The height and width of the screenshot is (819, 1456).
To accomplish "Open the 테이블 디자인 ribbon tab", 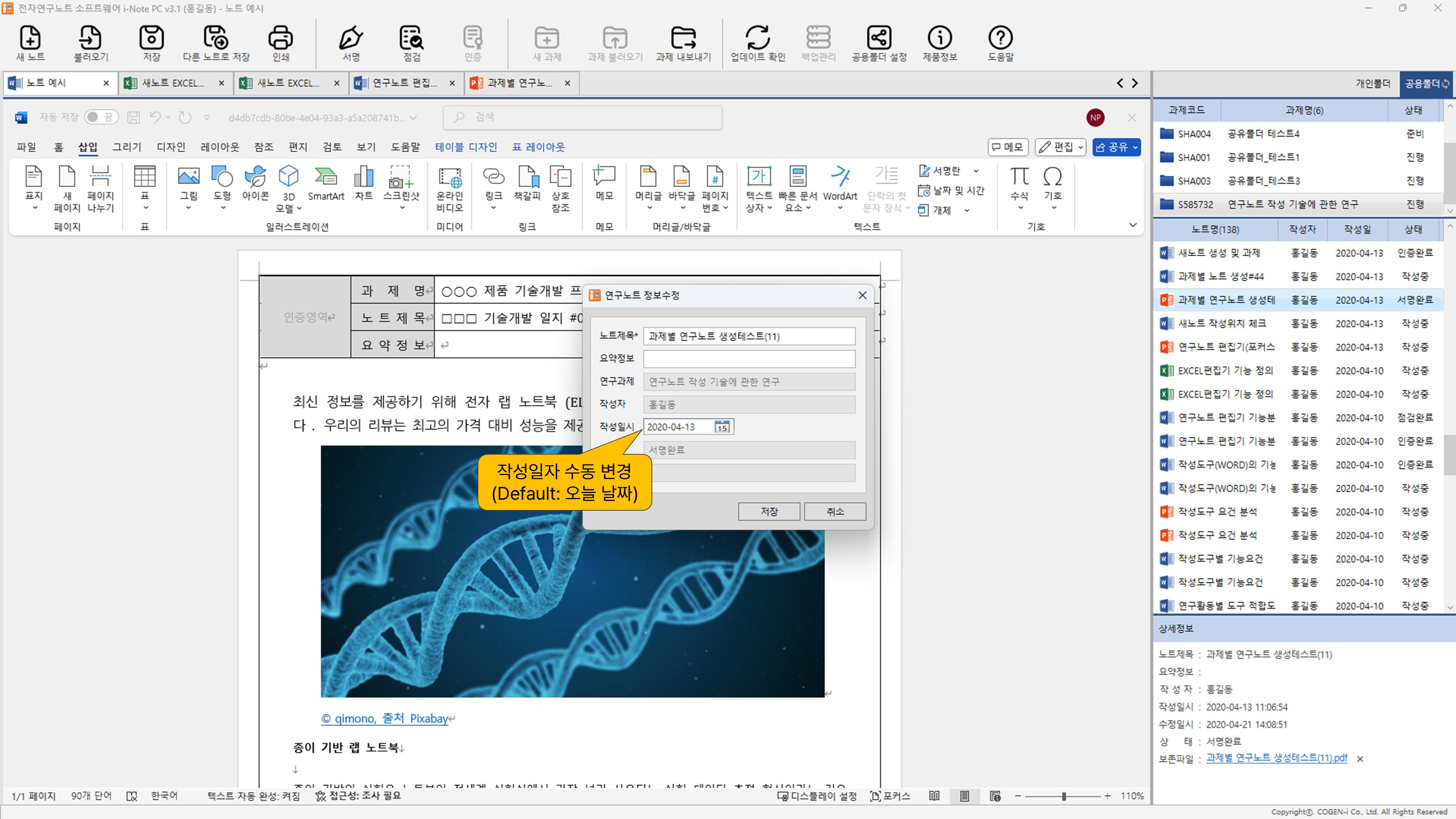I will [x=466, y=147].
